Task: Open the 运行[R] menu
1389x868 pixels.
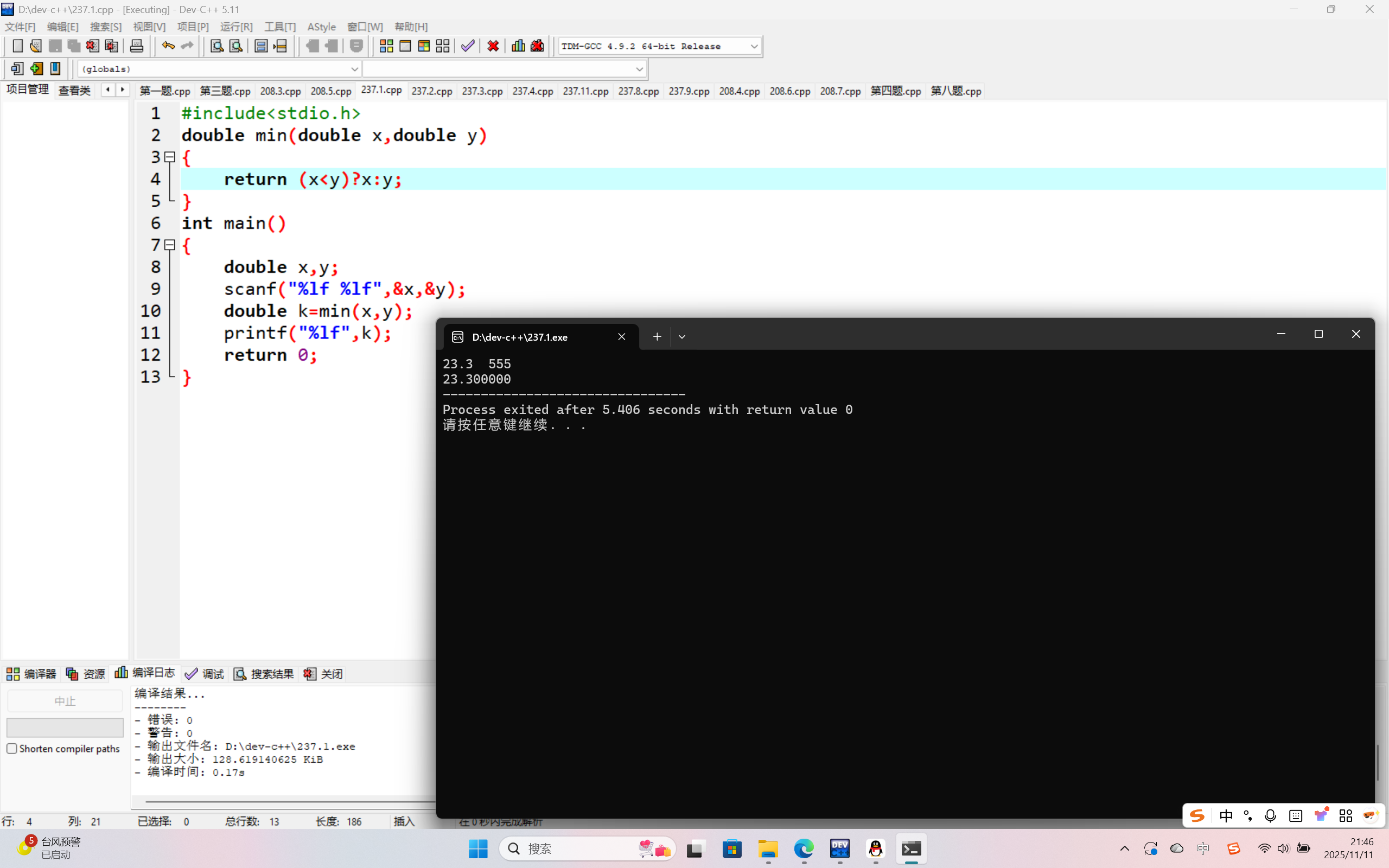Action: tap(236, 27)
